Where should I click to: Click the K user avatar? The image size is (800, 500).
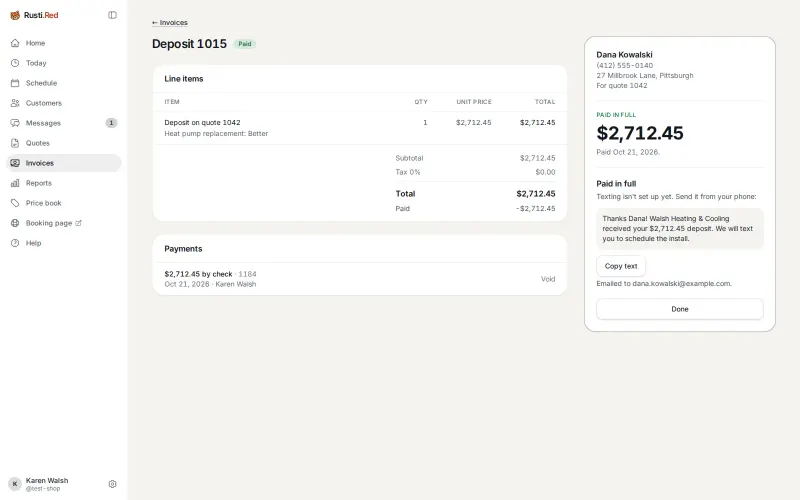point(15,484)
